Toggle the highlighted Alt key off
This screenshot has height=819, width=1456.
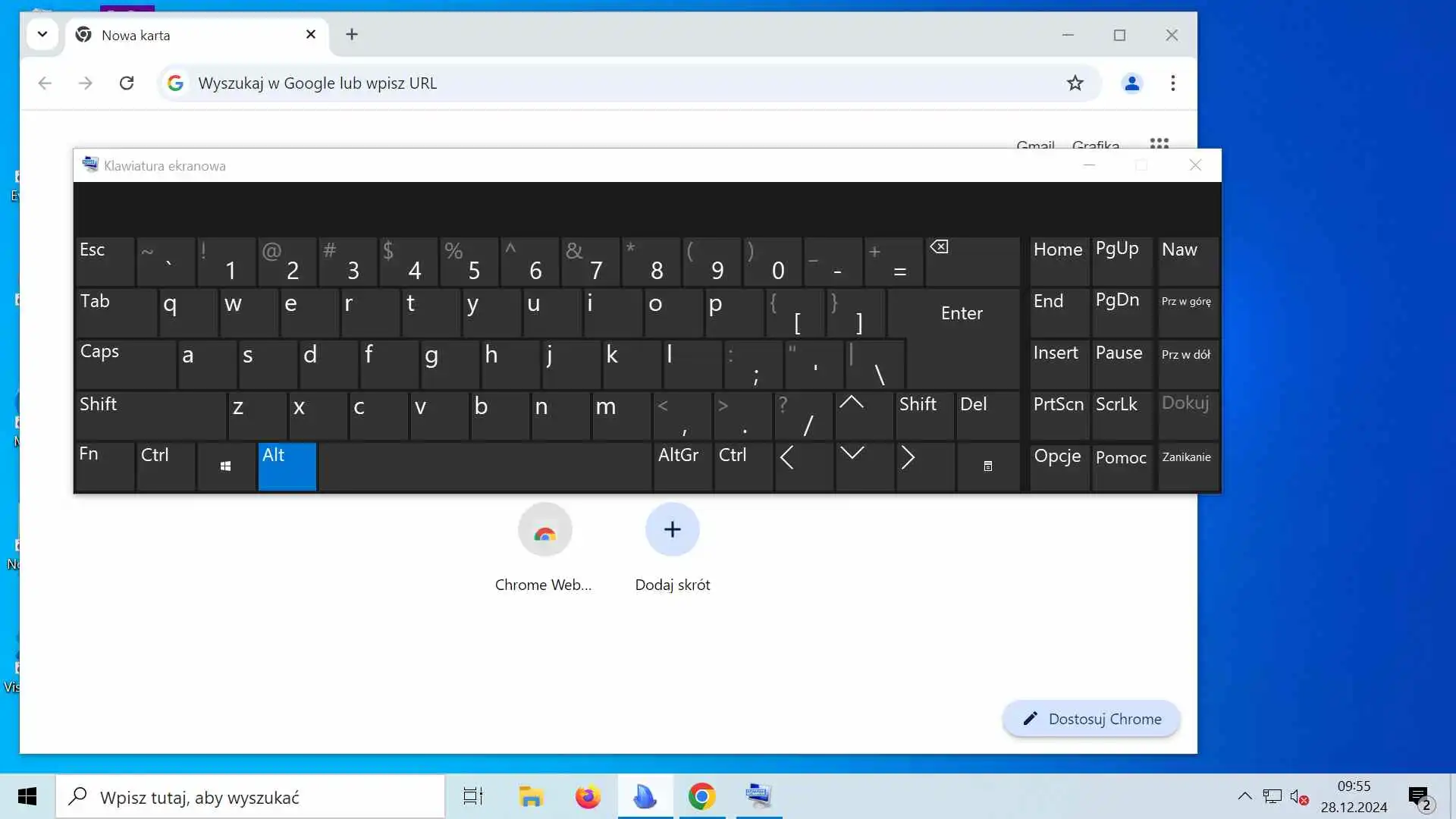click(x=287, y=466)
